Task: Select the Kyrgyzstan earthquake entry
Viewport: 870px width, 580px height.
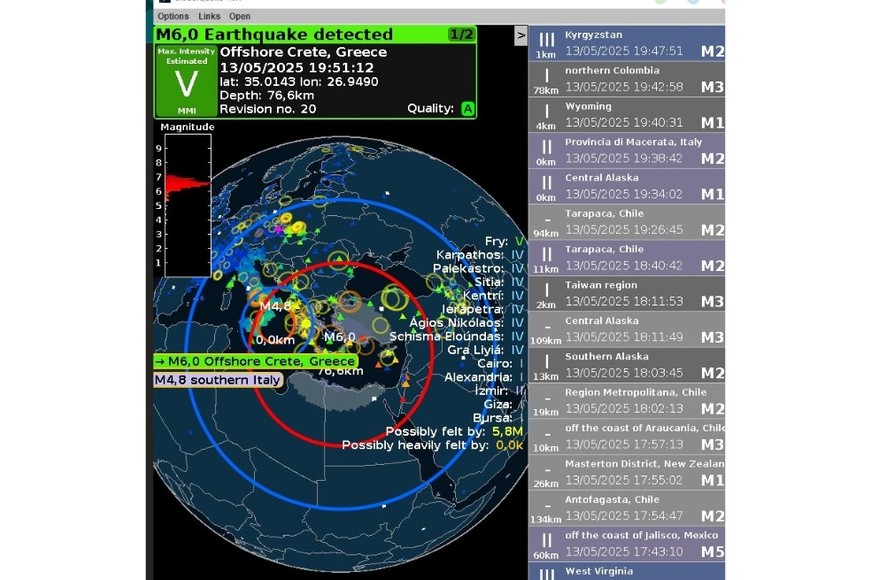Action: [x=626, y=44]
